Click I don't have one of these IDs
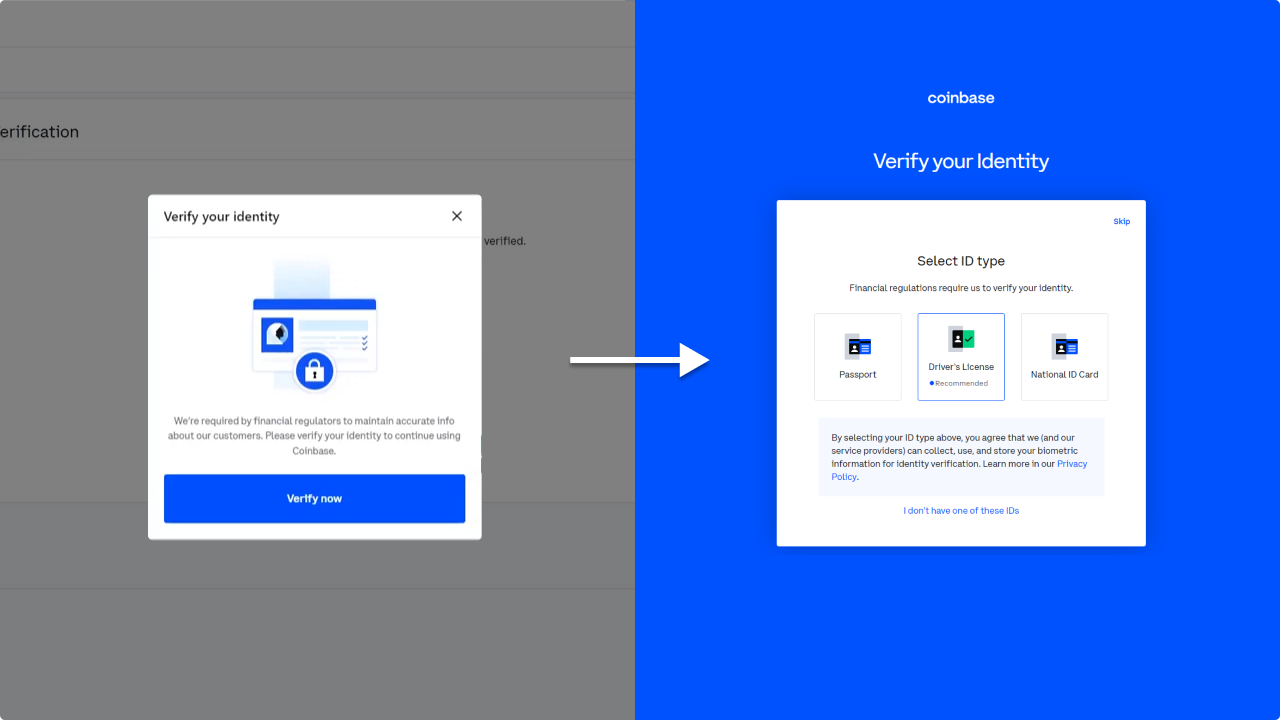 tap(961, 511)
